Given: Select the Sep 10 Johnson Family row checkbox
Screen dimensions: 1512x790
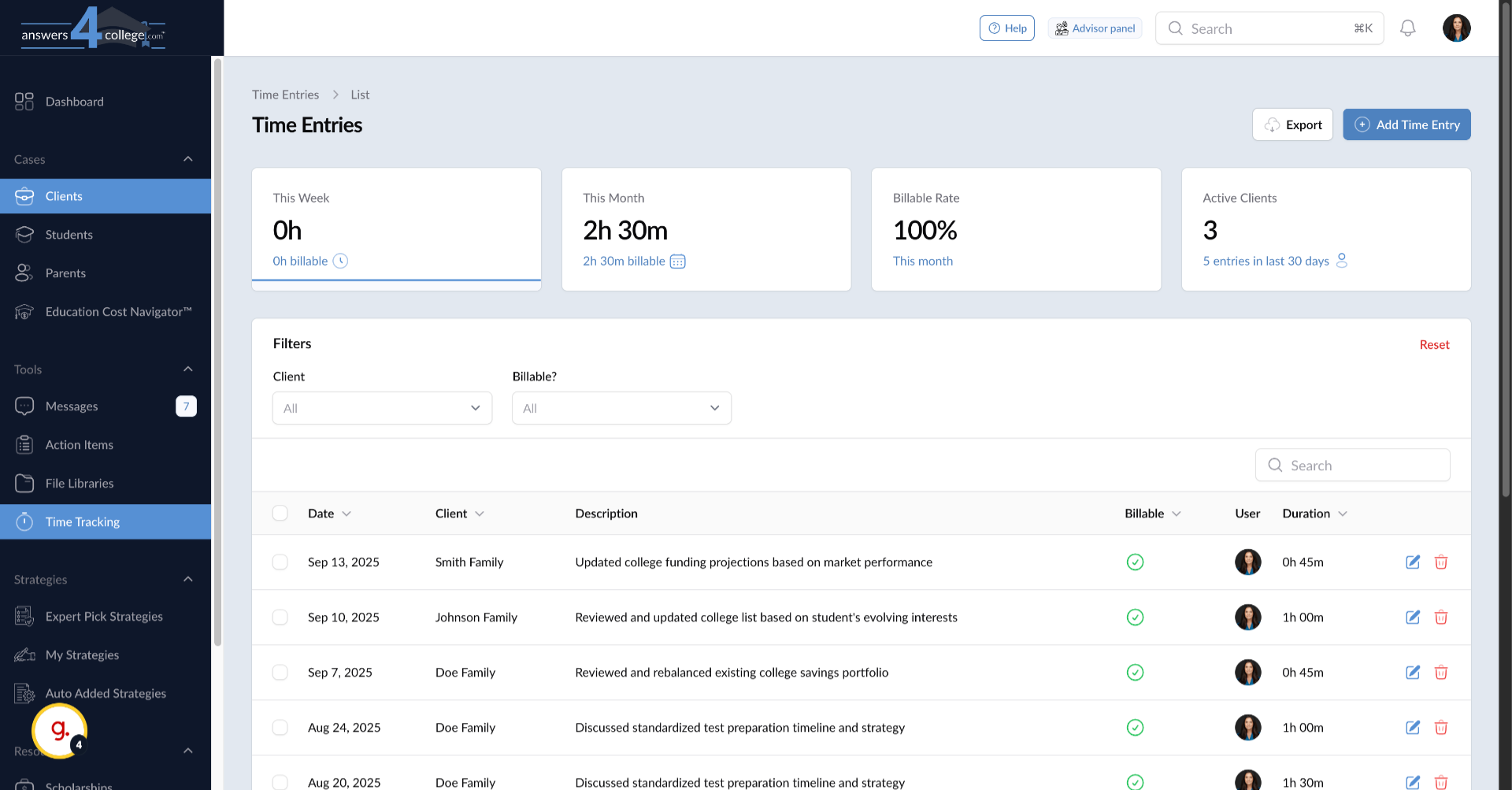Looking at the screenshot, I should [280, 618].
